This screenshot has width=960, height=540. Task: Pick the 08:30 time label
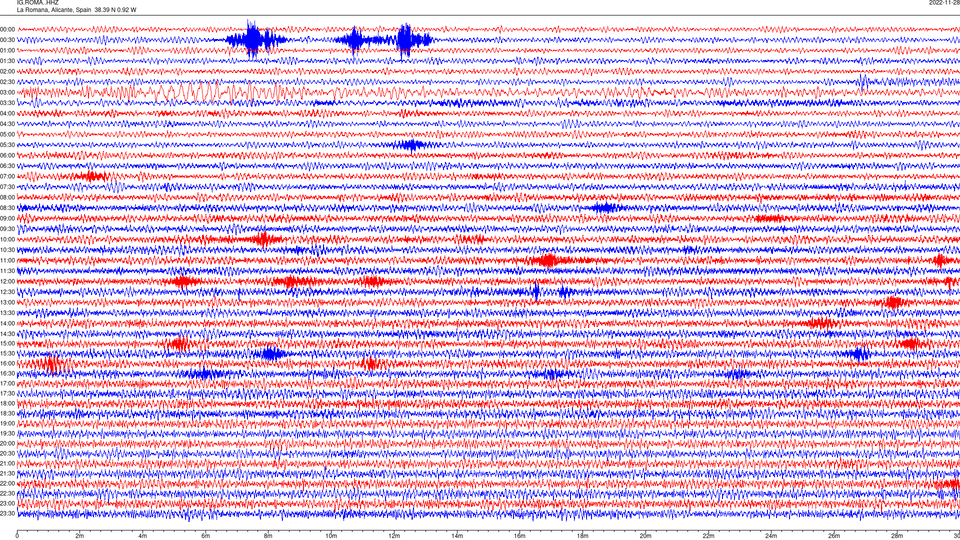coord(7,208)
